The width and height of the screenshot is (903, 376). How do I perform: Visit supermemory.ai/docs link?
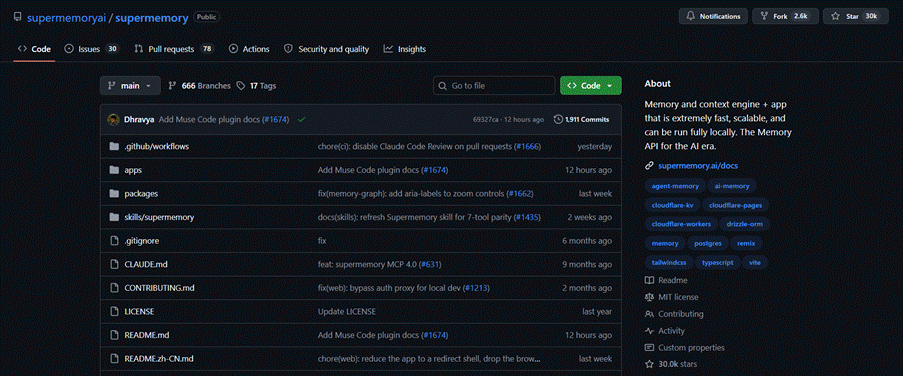pos(698,166)
